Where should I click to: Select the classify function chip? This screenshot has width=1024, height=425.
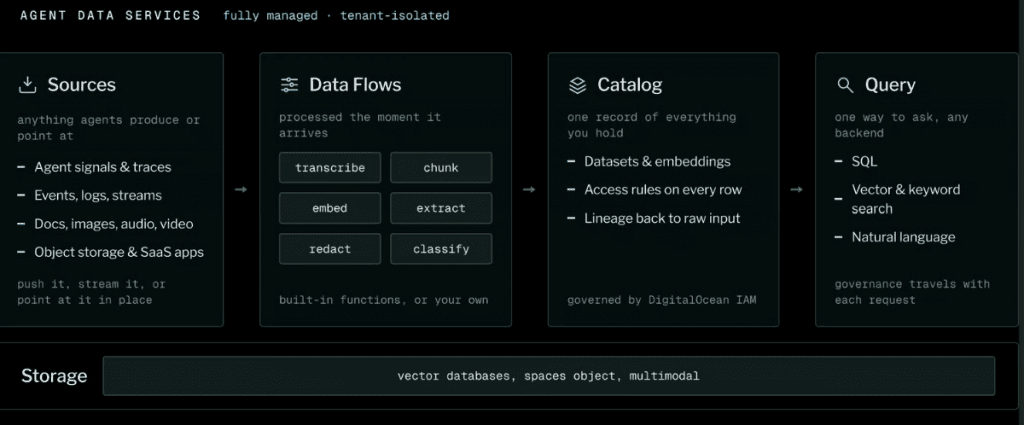tap(441, 249)
